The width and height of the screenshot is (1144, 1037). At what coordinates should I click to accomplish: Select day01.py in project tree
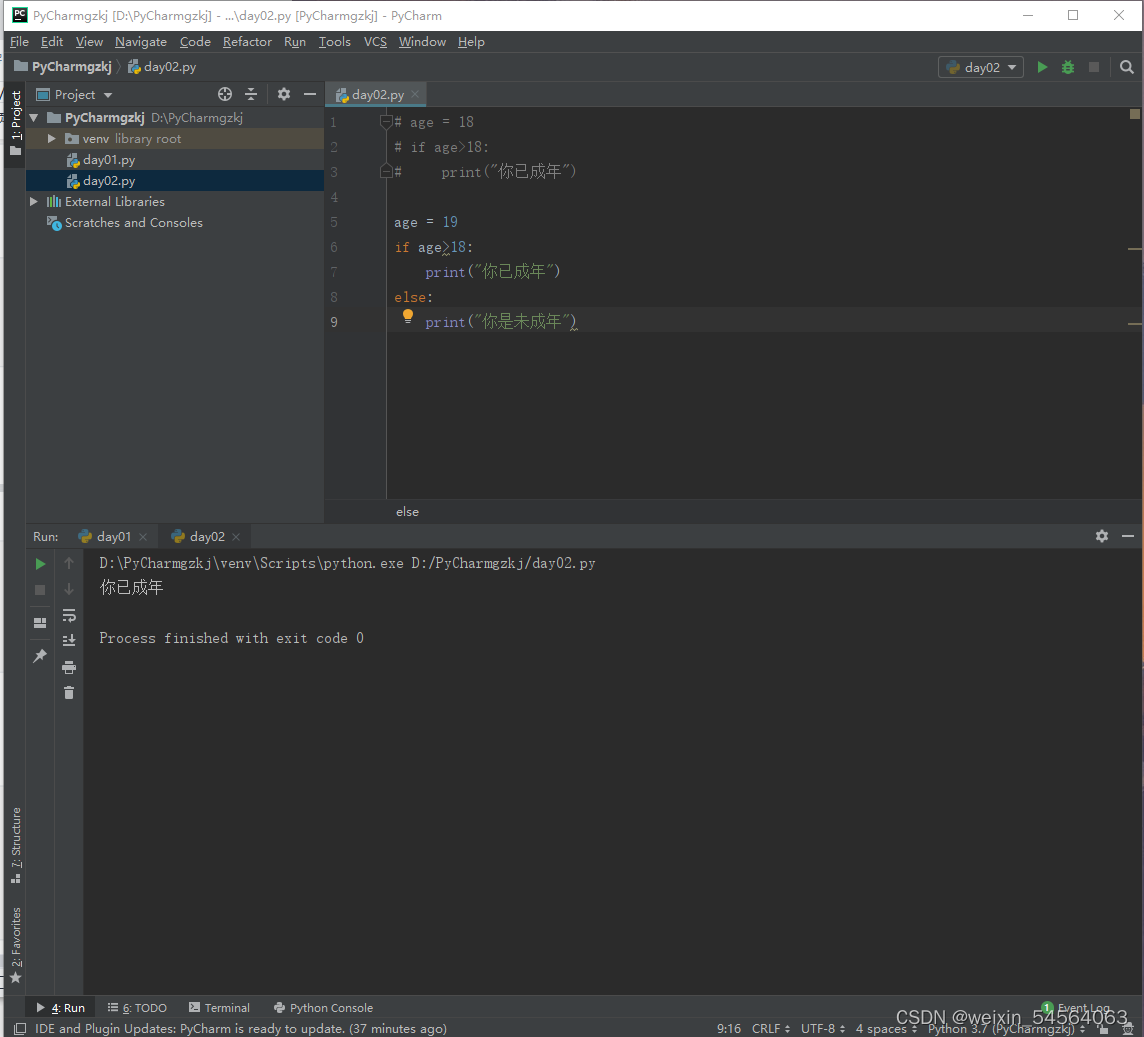point(109,160)
